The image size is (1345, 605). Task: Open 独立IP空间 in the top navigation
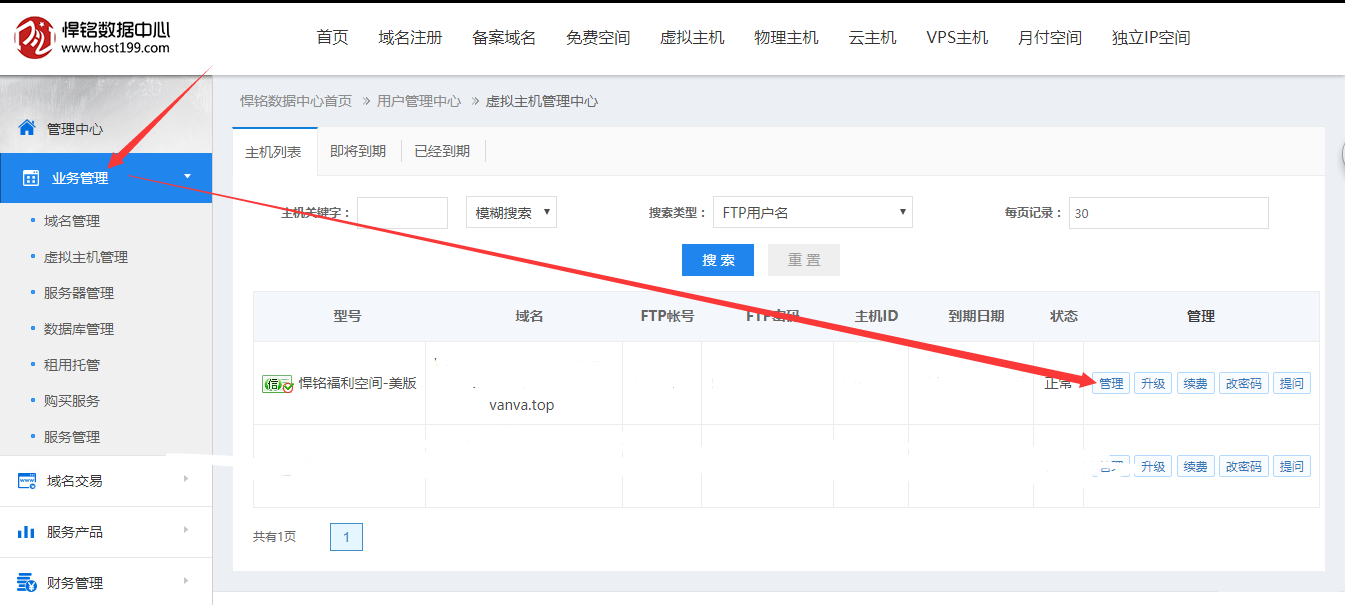(x=1151, y=37)
